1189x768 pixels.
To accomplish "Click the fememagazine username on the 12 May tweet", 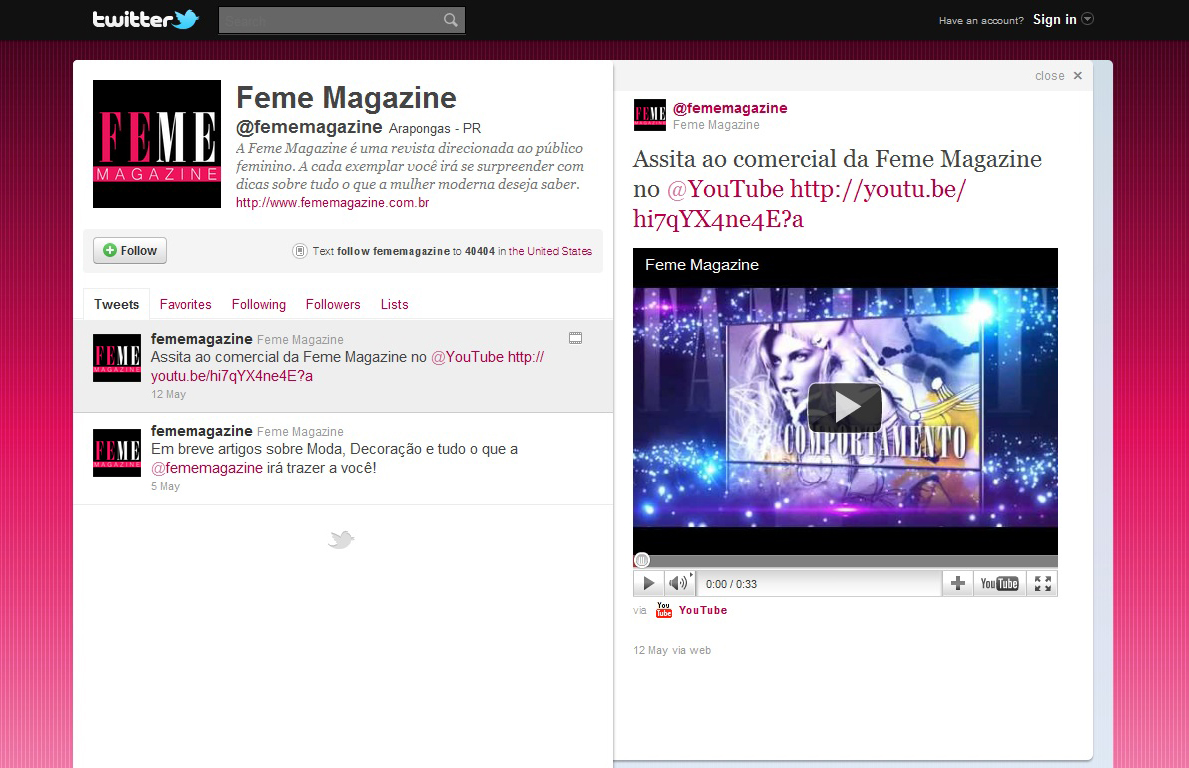I will (x=202, y=339).
